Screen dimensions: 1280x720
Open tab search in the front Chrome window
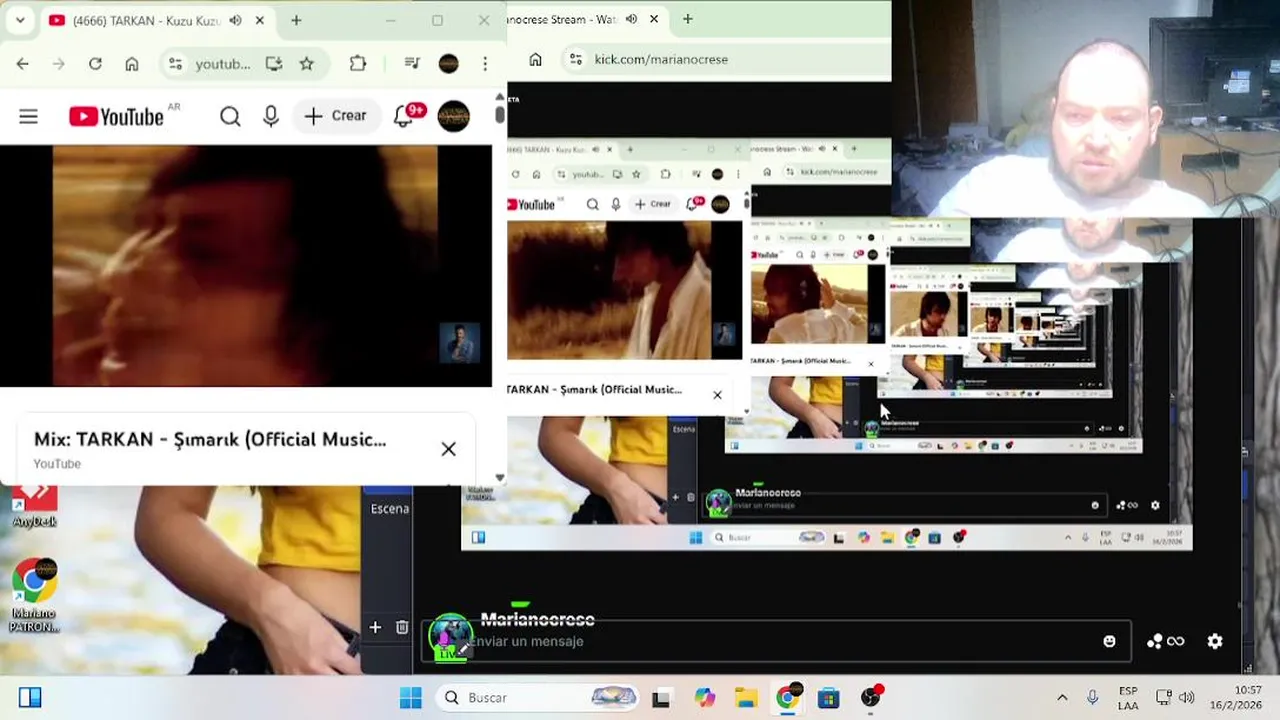pos(20,20)
